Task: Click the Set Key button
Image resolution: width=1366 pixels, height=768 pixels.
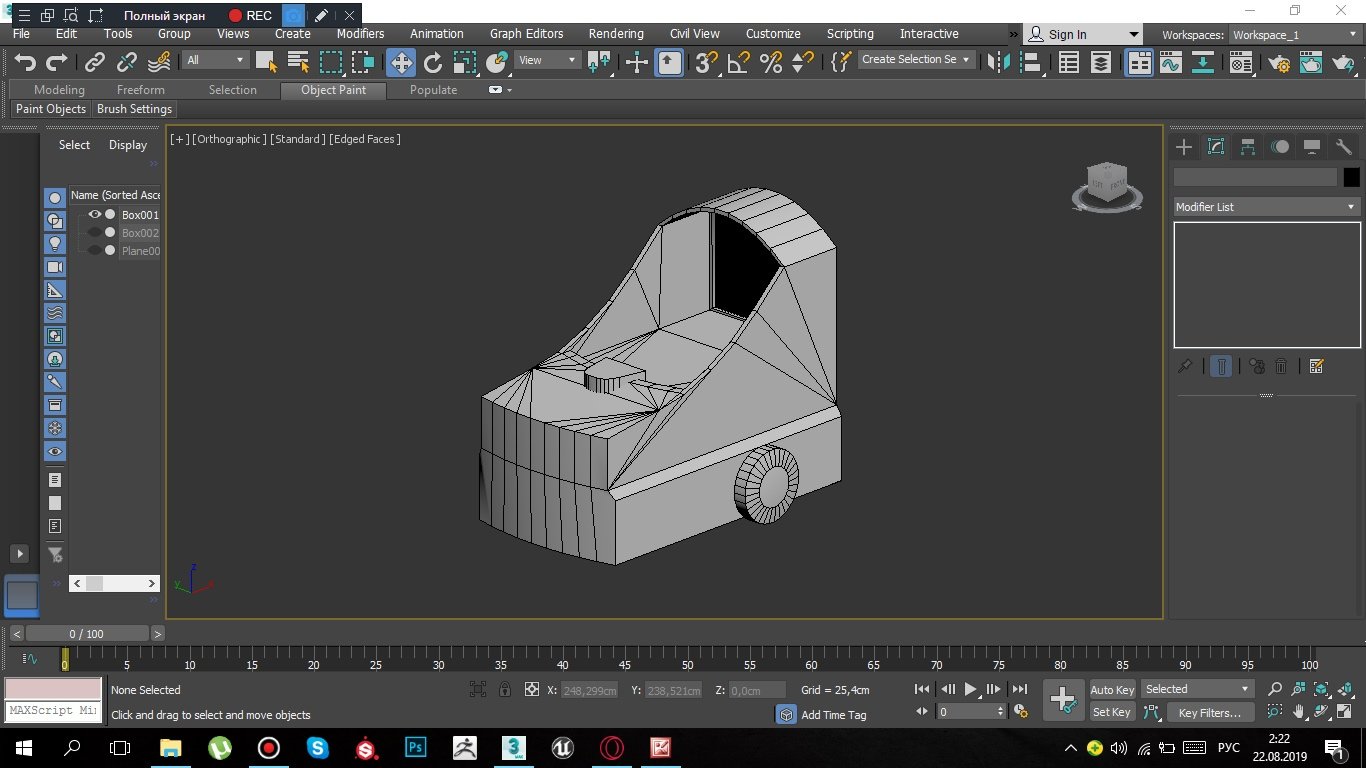Action: 1112,712
